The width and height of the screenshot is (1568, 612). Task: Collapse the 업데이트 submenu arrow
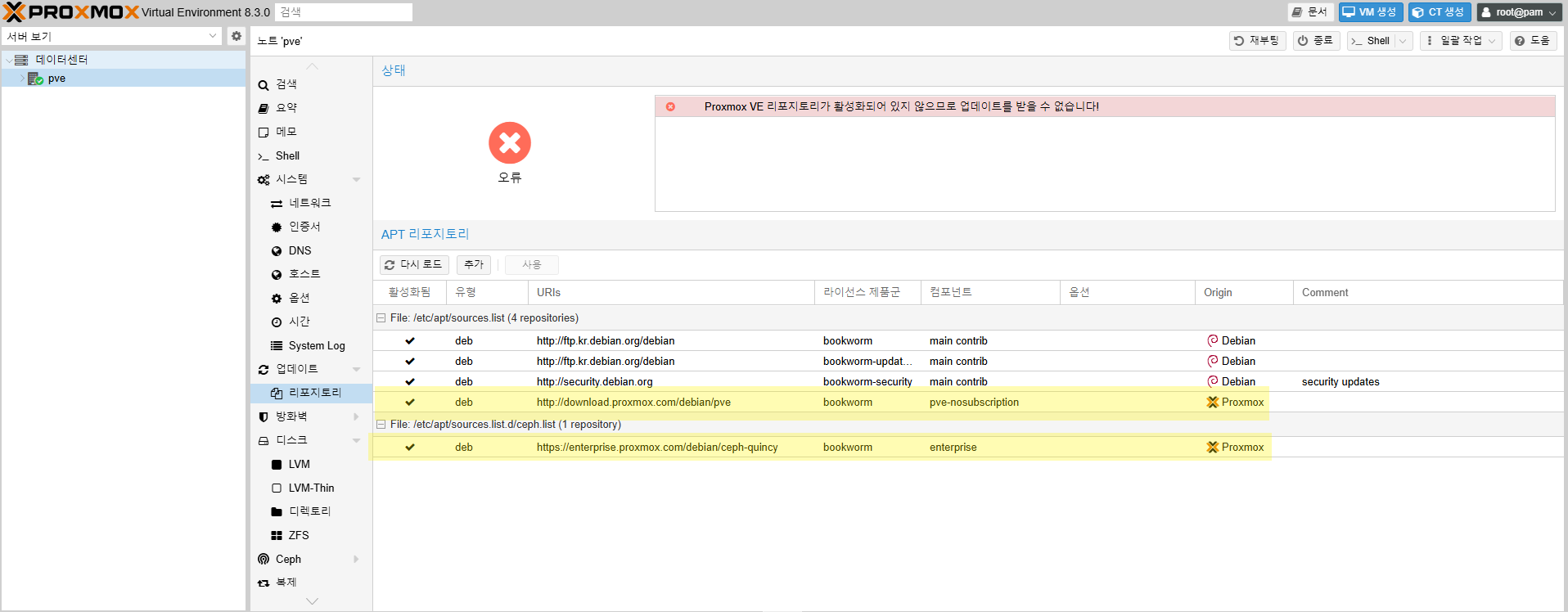(x=356, y=369)
